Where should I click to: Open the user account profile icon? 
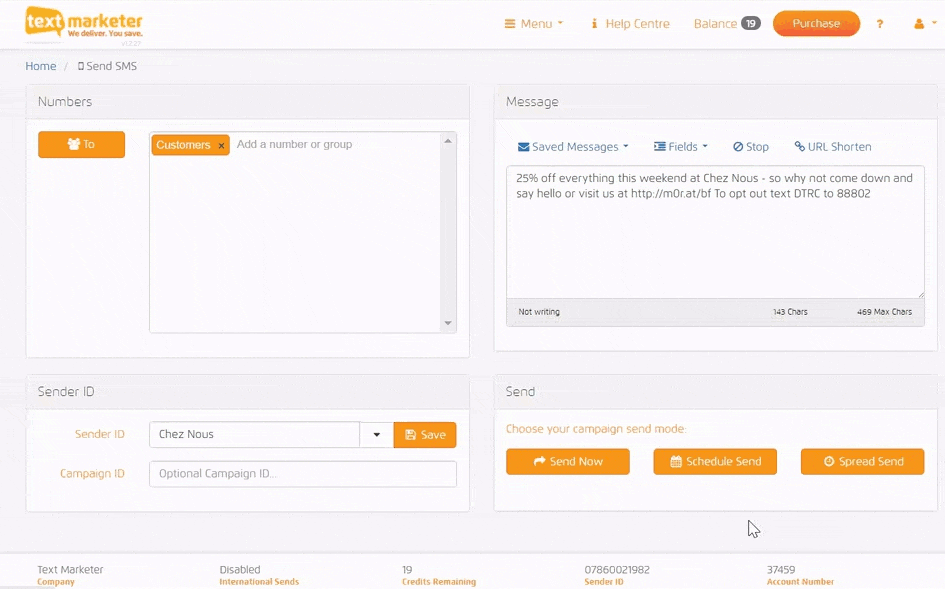pyautogui.click(x=924, y=24)
